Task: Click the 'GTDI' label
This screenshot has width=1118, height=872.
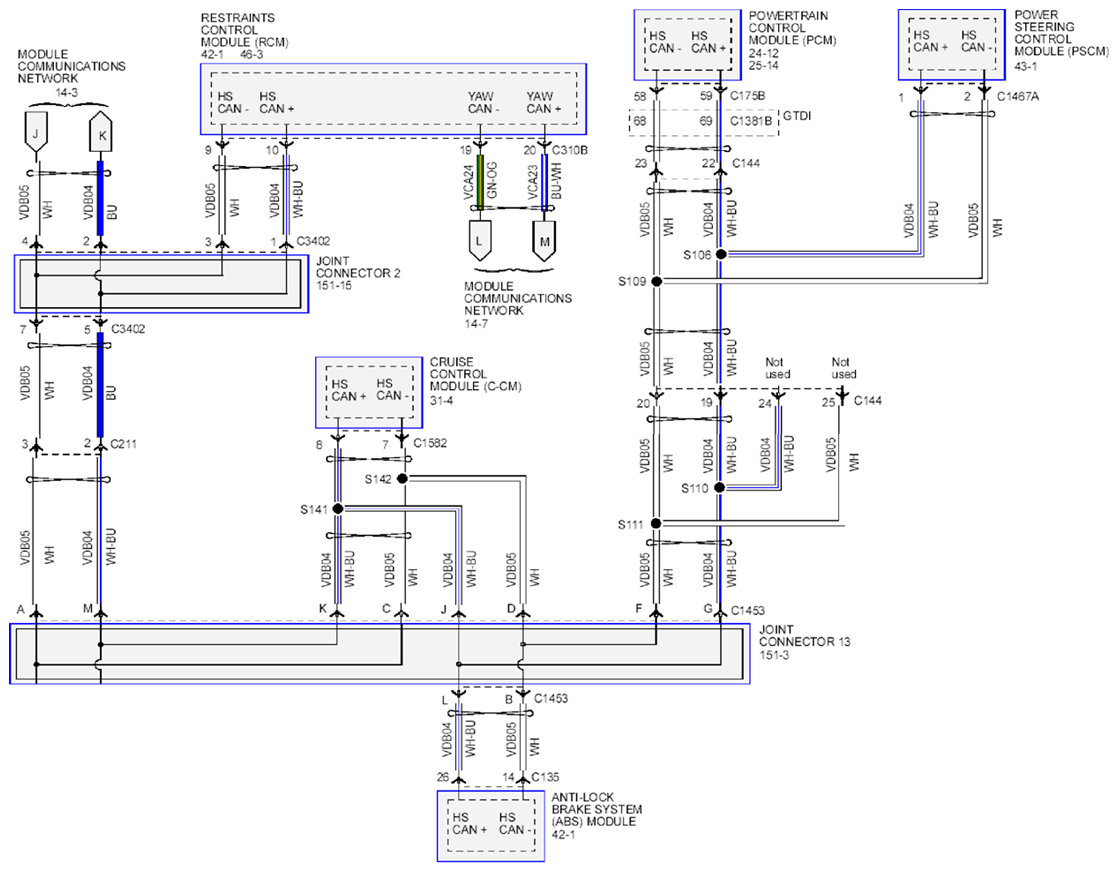Action: point(797,116)
